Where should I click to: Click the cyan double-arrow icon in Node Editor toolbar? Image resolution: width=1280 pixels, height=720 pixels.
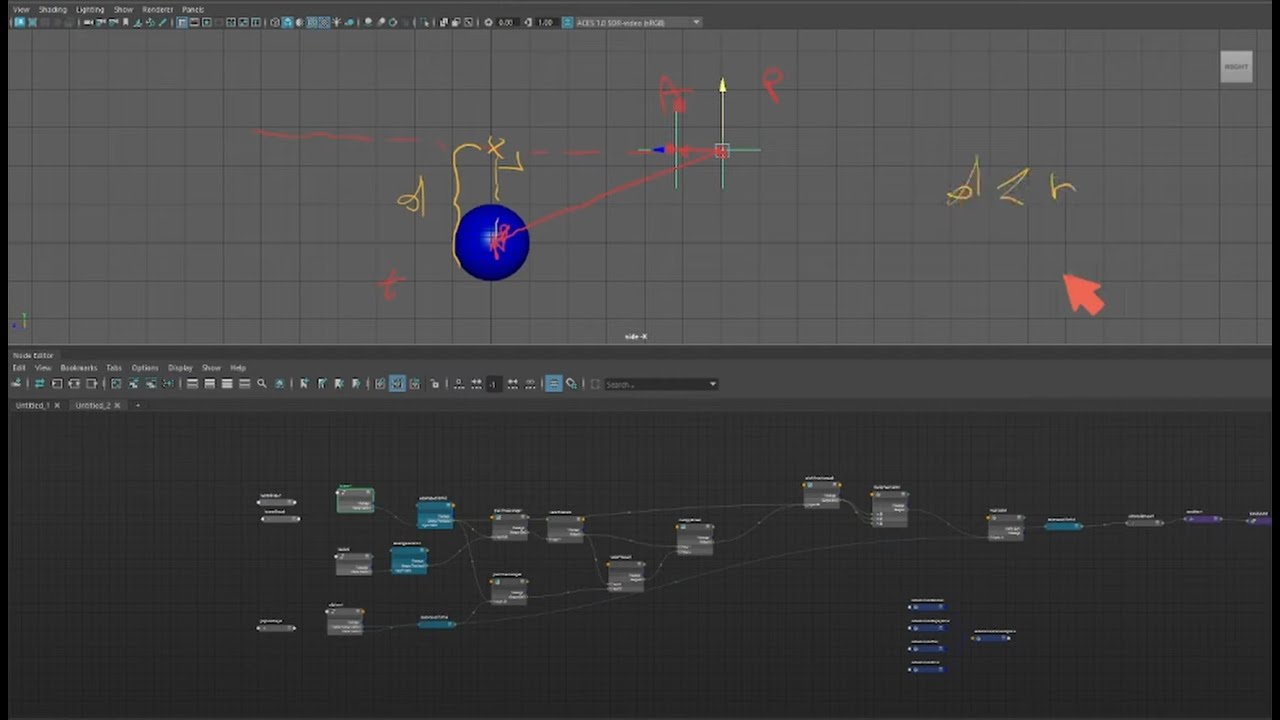(39, 383)
